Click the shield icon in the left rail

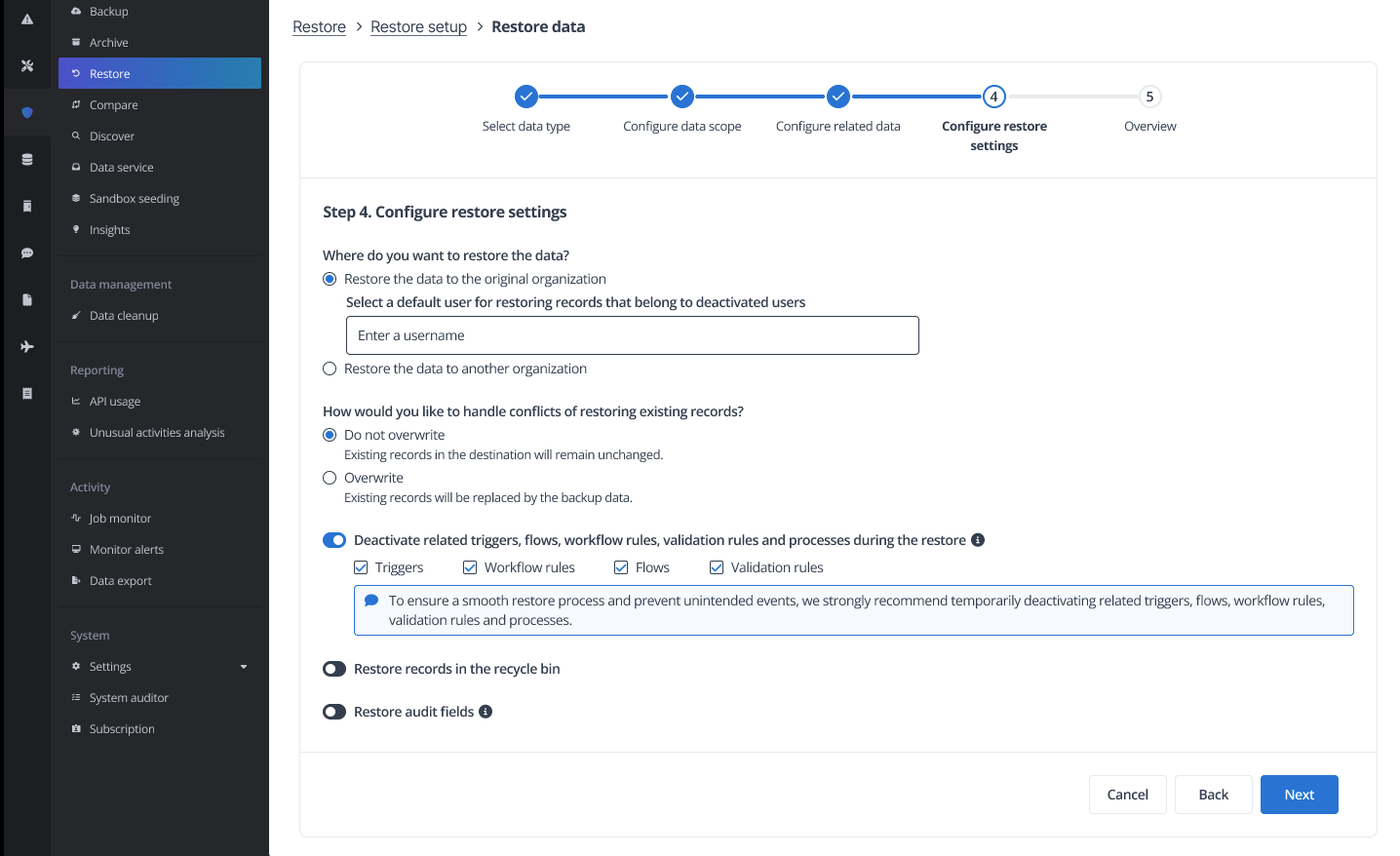point(27,113)
